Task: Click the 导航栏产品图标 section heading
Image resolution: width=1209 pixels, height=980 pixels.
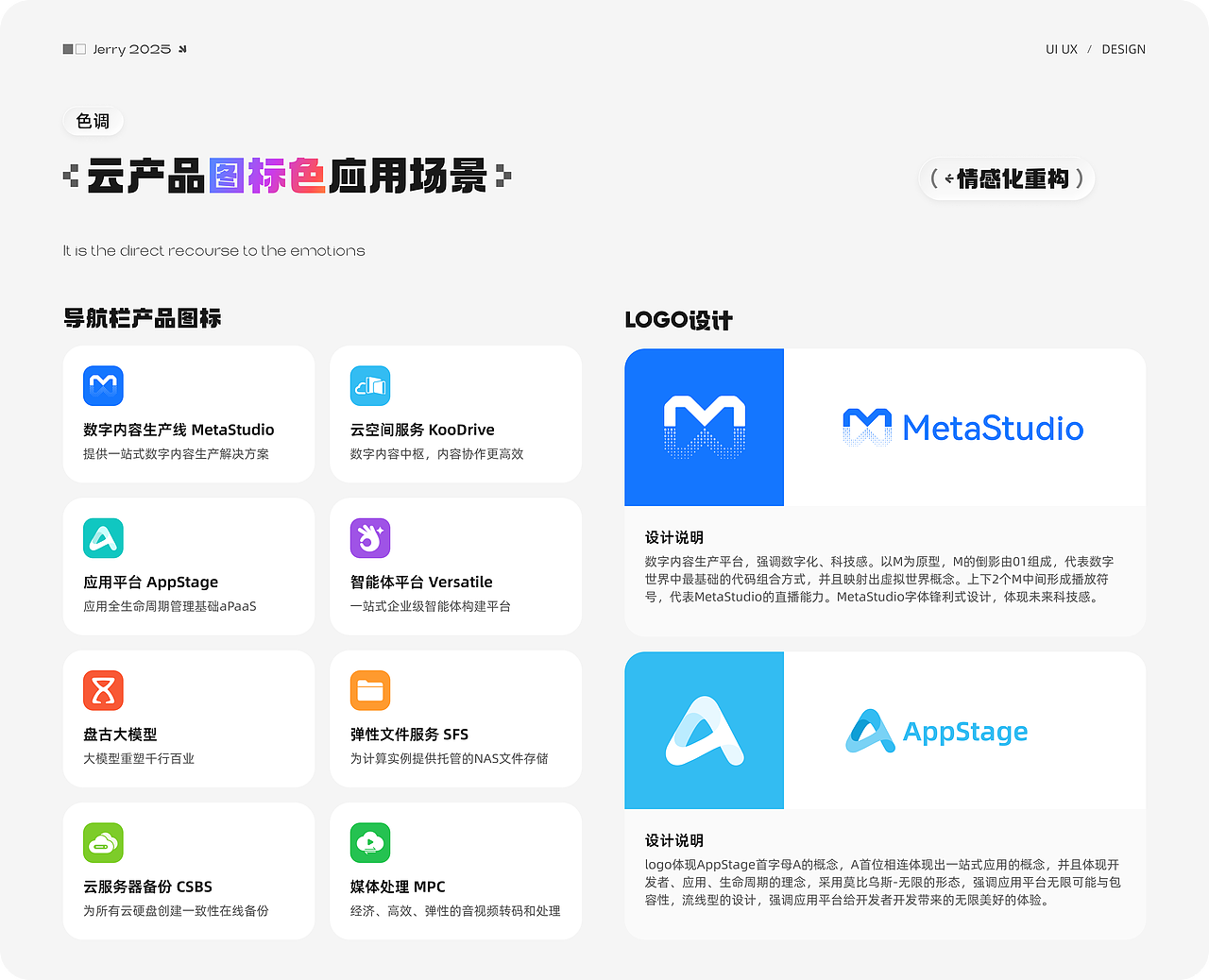Action: [142, 319]
